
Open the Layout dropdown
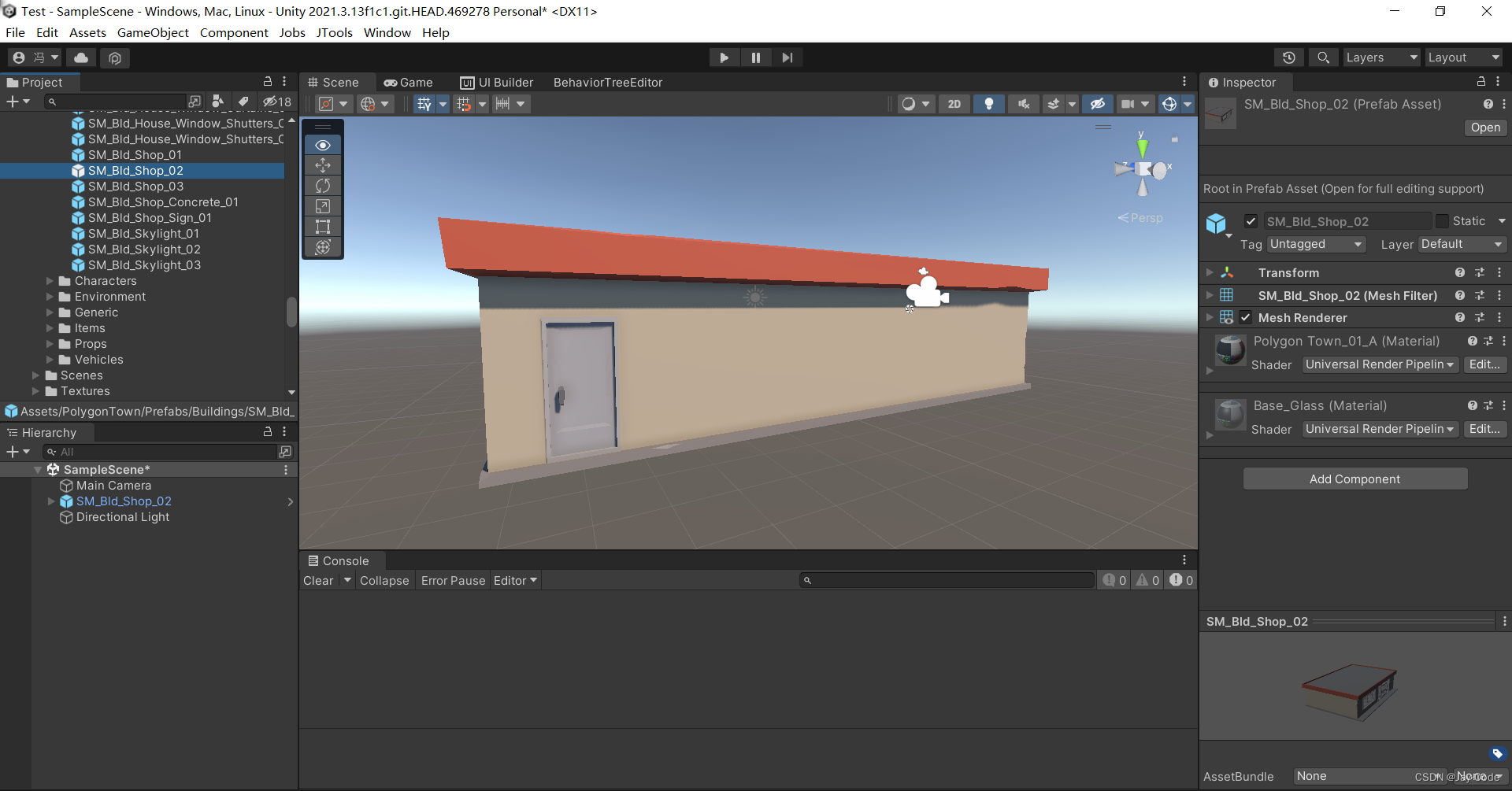point(1463,57)
